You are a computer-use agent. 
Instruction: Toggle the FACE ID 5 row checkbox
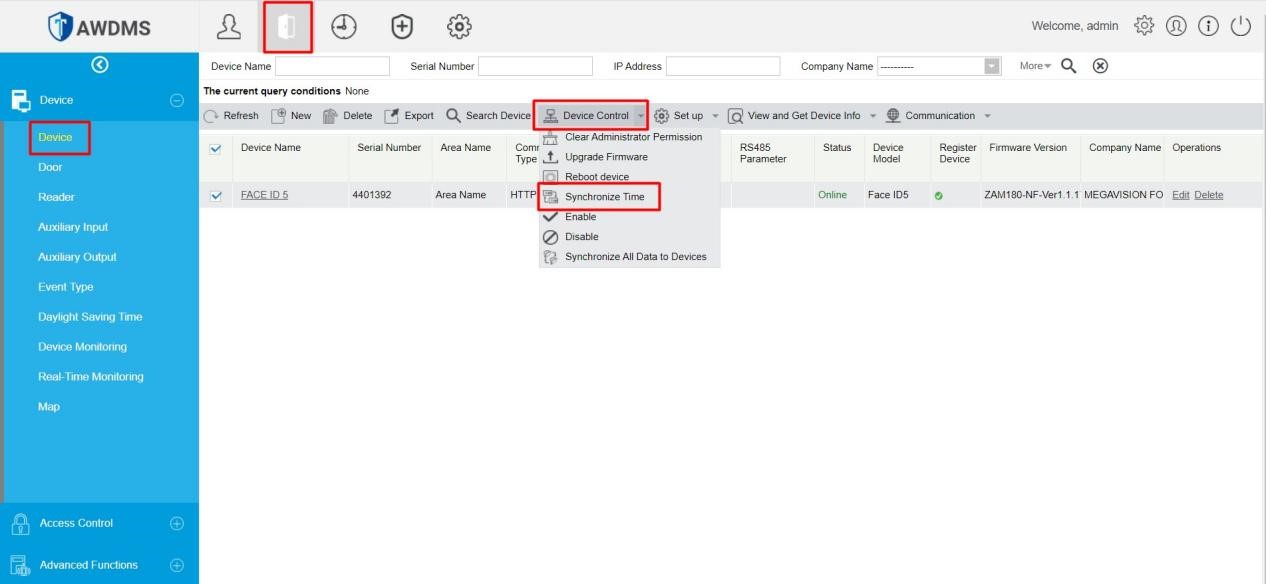(215, 196)
